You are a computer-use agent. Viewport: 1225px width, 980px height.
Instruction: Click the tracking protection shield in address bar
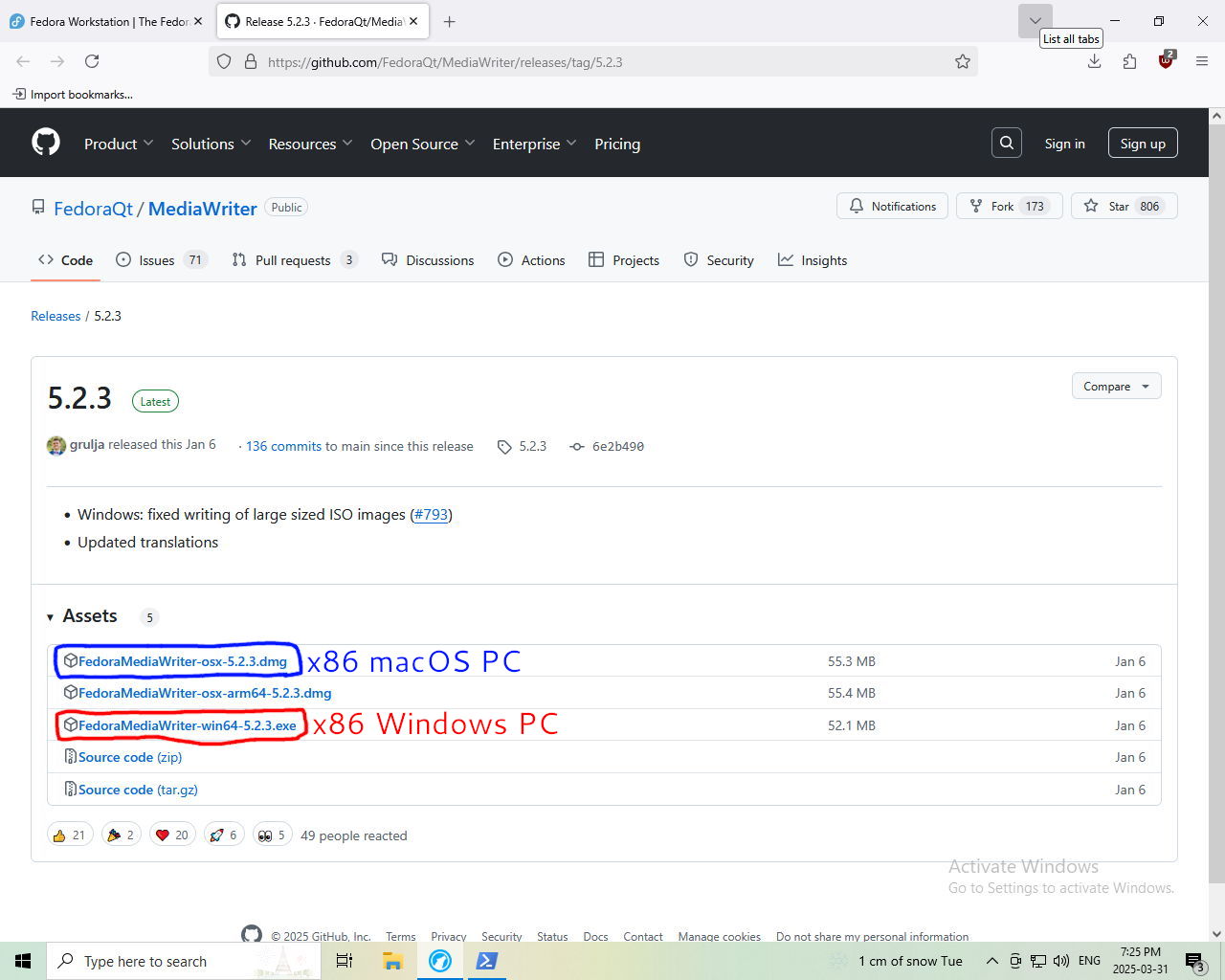(x=224, y=61)
